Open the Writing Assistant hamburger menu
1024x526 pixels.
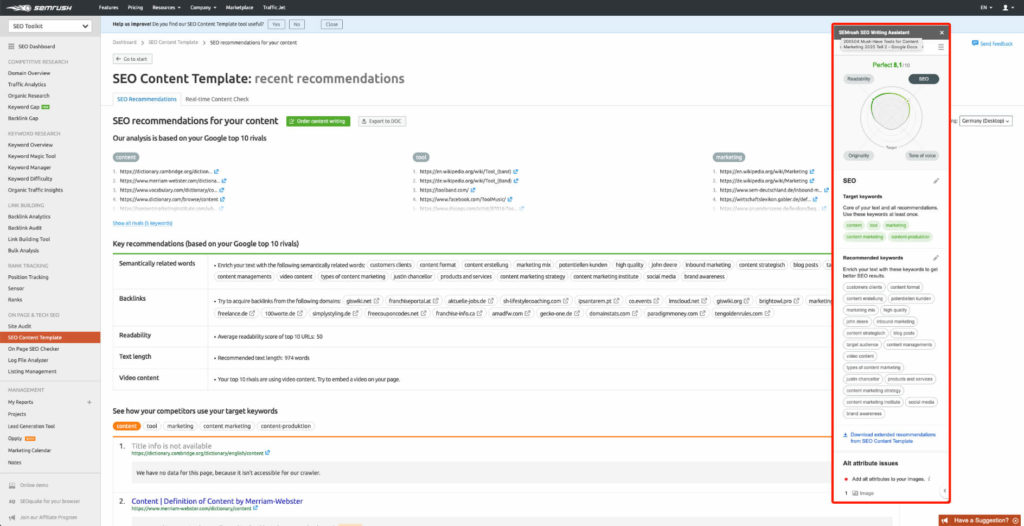[940, 47]
